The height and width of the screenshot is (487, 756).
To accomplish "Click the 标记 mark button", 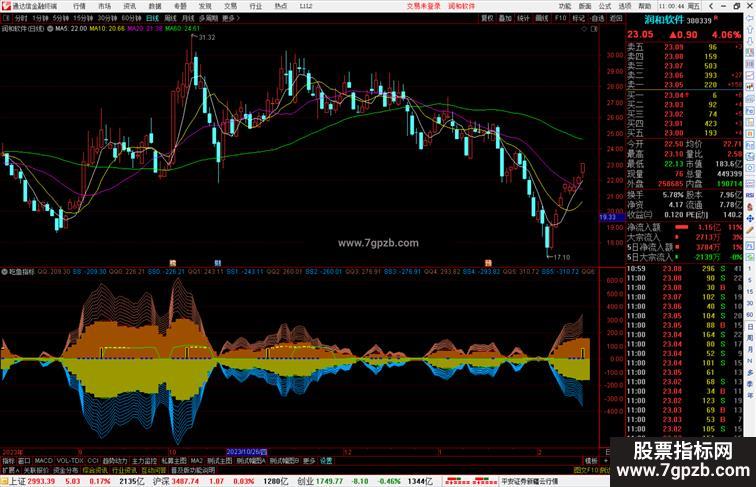I will click(578, 18).
